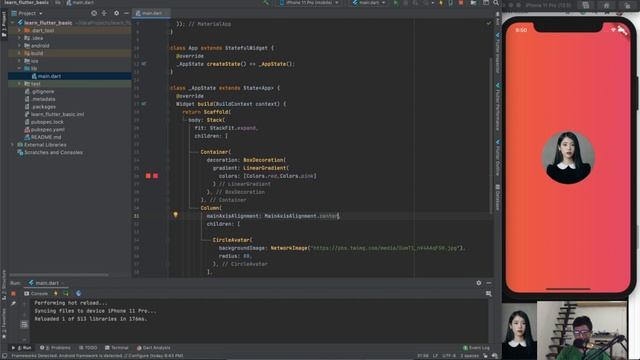The image size is (640, 360).
Task: Click the lib breadcrumb in navigation bar
Action: pos(58,3)
